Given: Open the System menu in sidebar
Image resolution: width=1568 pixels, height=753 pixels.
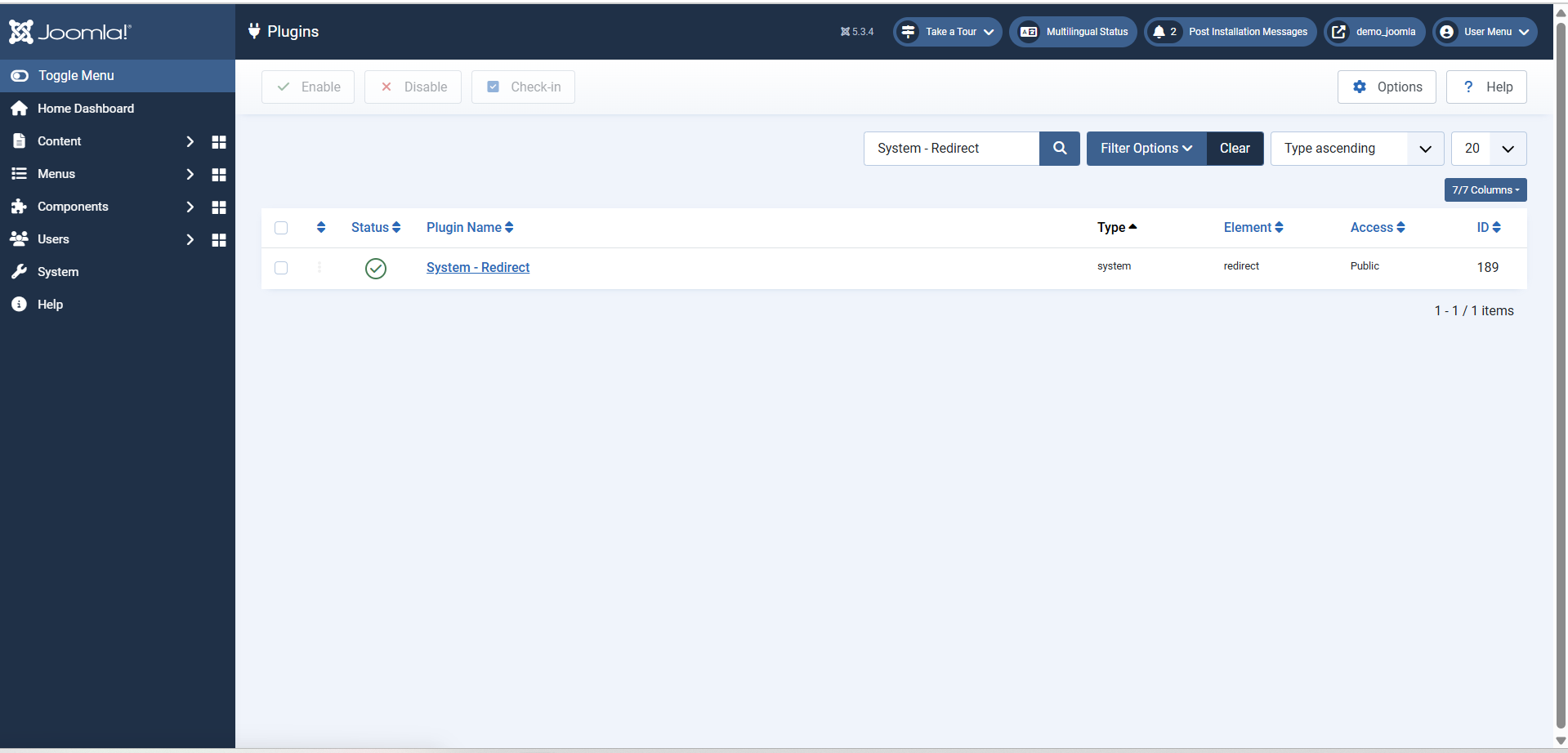Looking at the screenshot, I should pyautogui.click(x=58, y=272).
